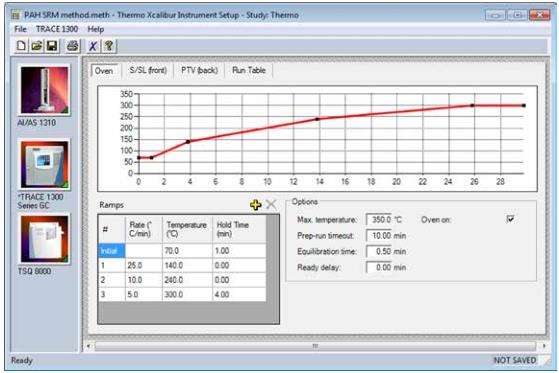This screenshot has height=373, width=559.
Task: Toggle the Oven on checkbox
Action: (510, 219)
